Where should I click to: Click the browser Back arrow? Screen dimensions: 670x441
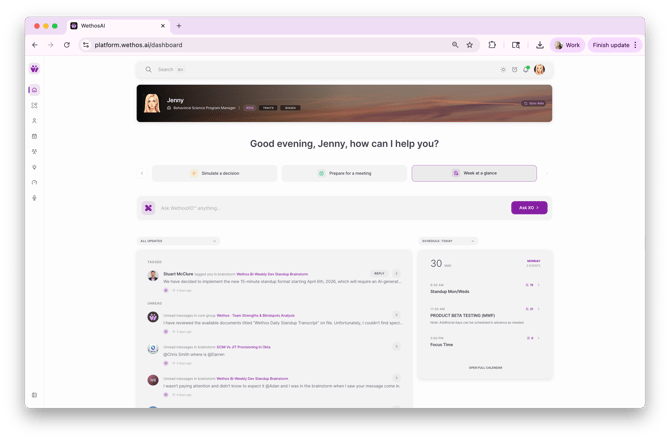35,45
